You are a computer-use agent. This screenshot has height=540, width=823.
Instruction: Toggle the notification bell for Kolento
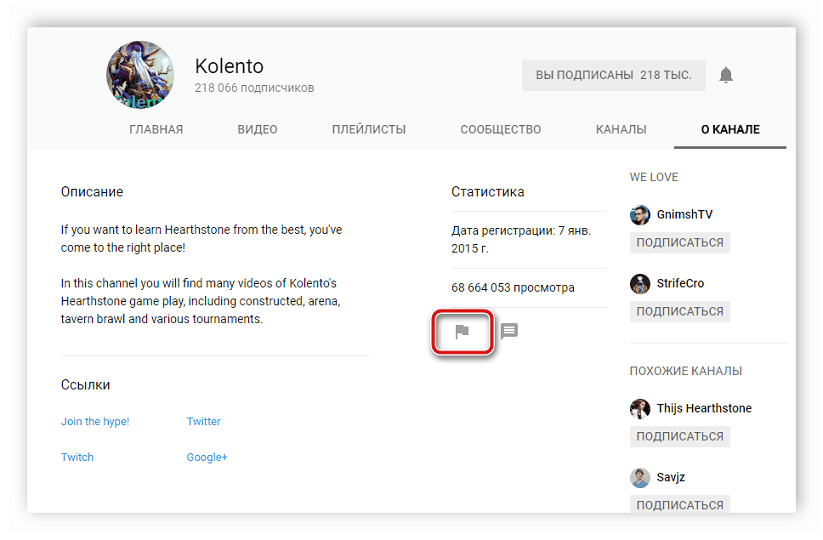[726, 75]
